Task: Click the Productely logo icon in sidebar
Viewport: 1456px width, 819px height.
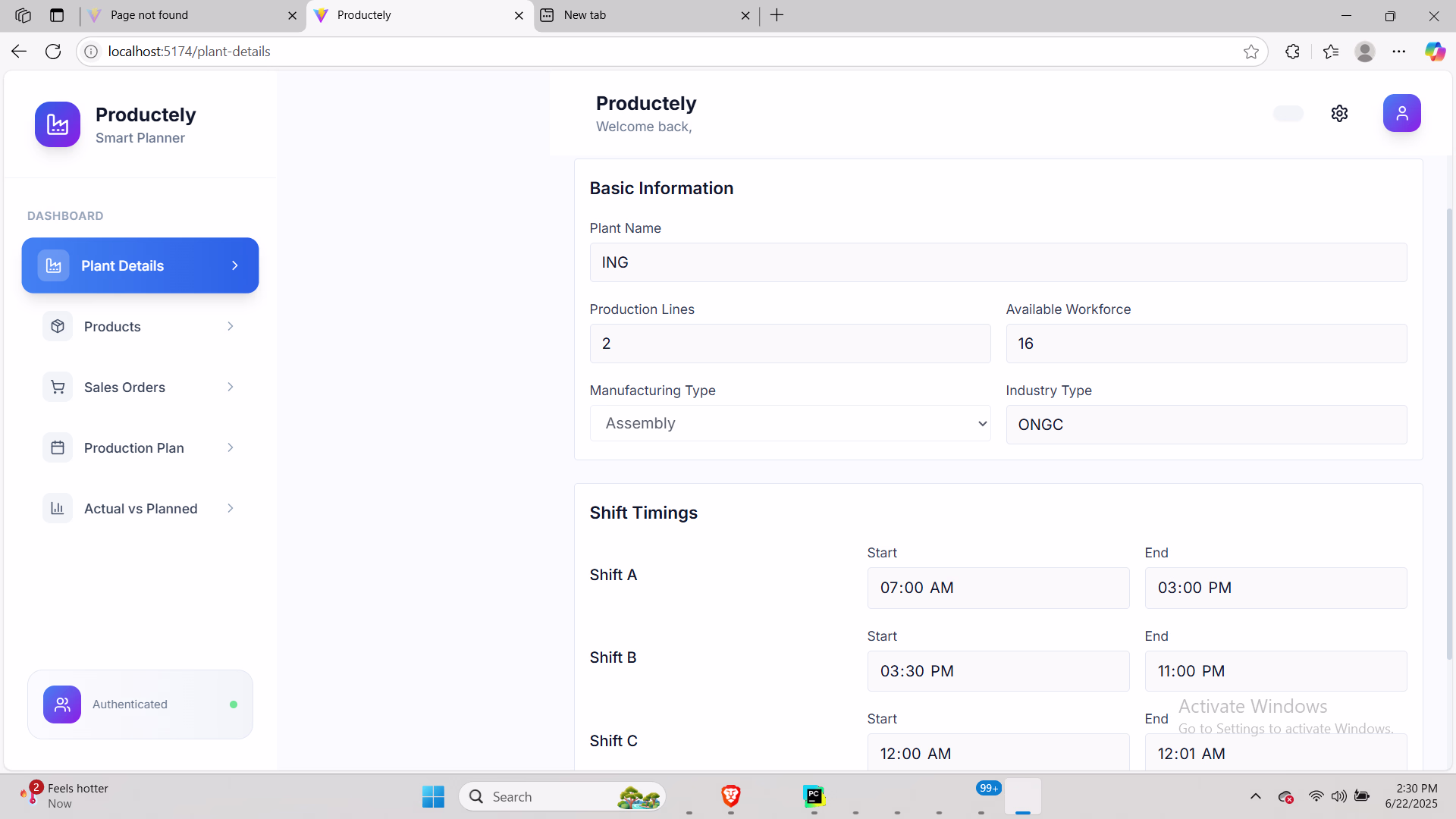Action: 58,124
